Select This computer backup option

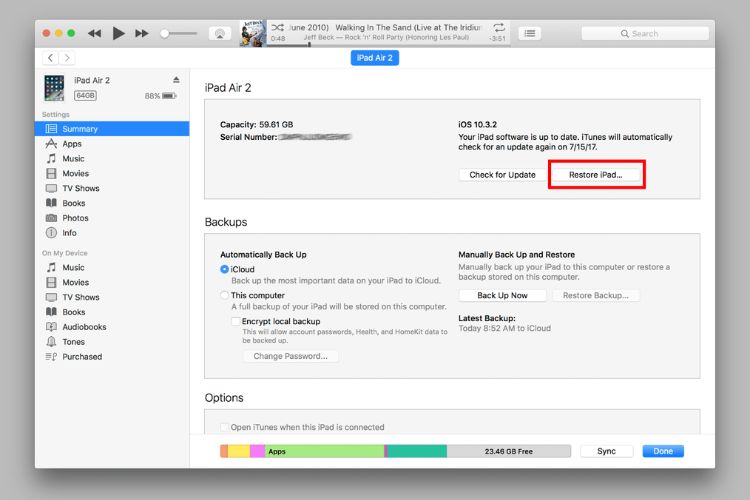(224, 295)
